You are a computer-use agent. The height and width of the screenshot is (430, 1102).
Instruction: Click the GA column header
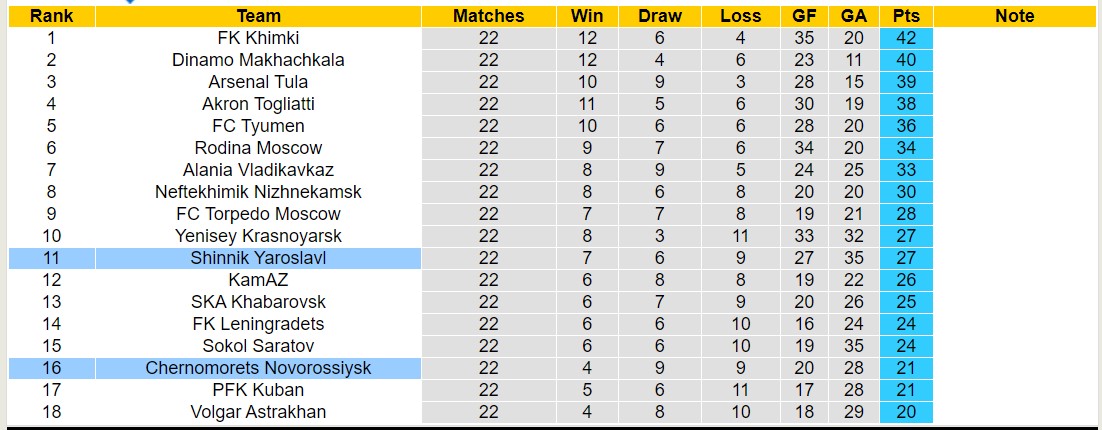pos(854,16)
